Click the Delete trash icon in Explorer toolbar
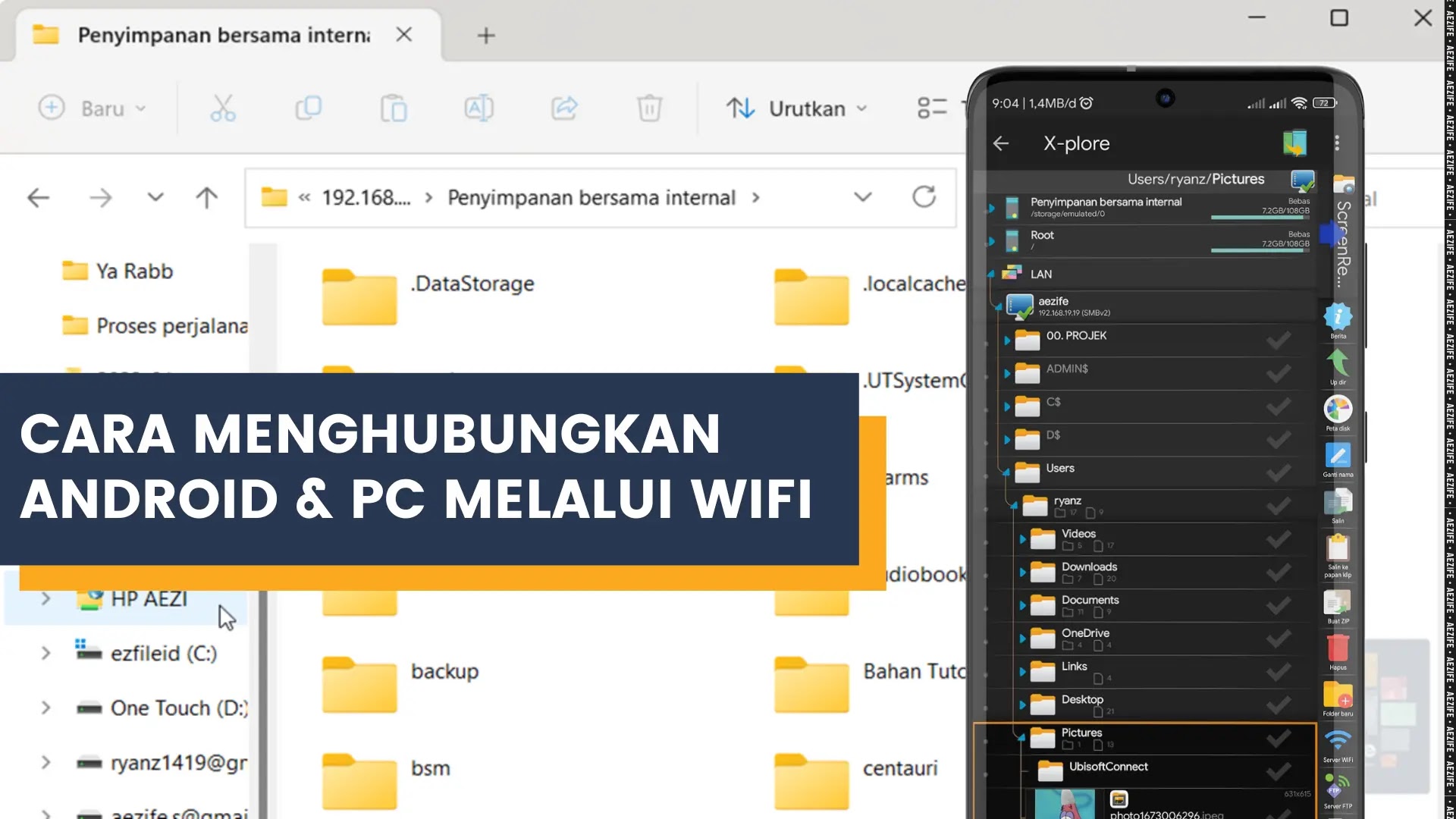Screen dimensions: 1456x819 tap(649, 108)
